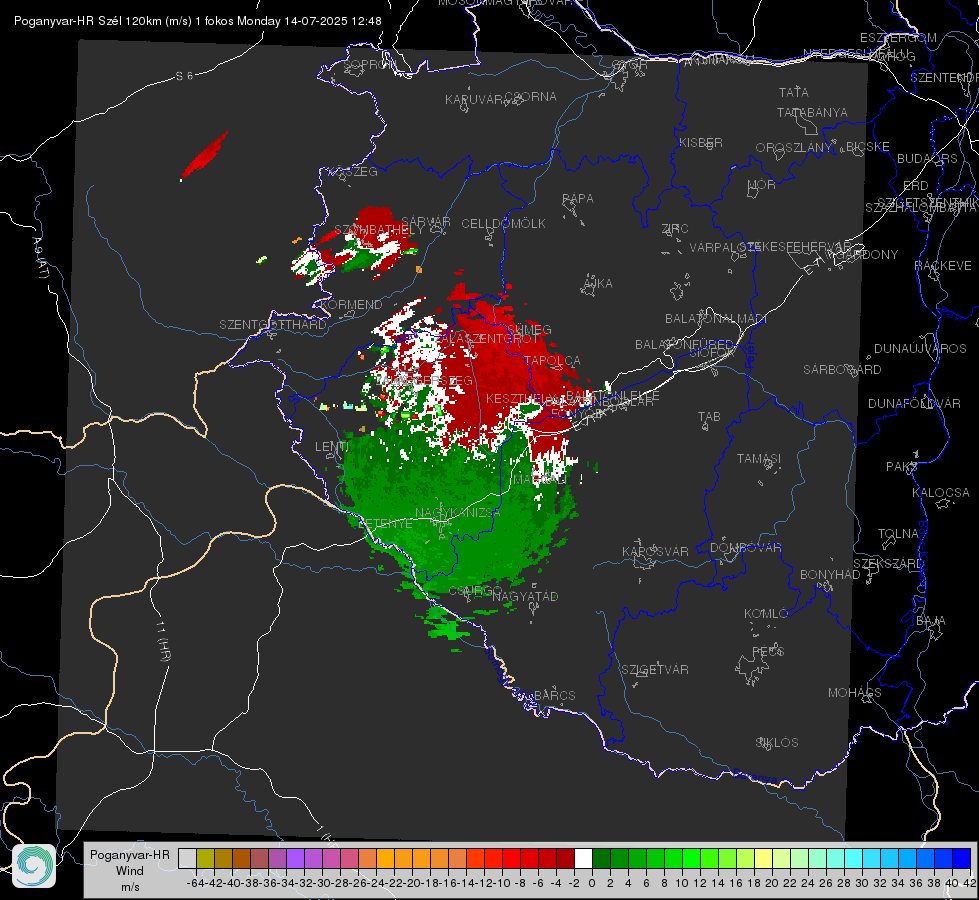Click the DUNAUJVAROS town label
This screenshot has height=900, width=979.
920,349
